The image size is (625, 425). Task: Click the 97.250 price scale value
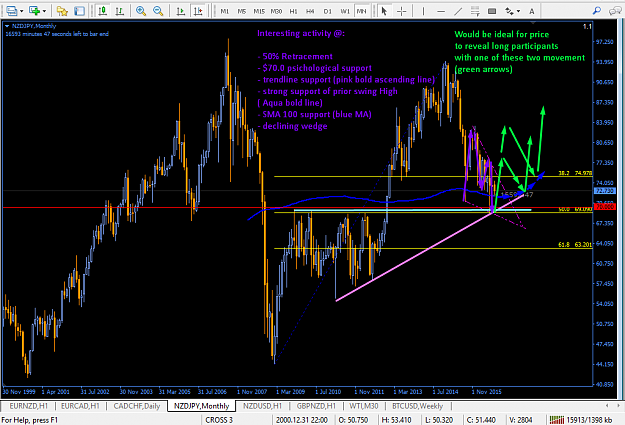[x=604, y=42]
